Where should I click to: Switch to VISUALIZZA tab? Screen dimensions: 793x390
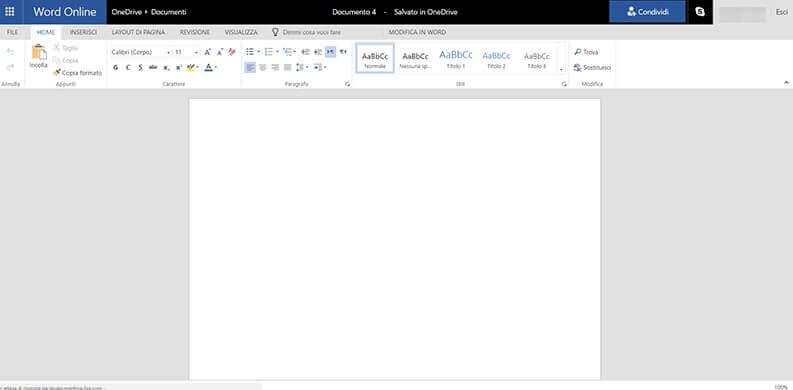tap(241, 32)
